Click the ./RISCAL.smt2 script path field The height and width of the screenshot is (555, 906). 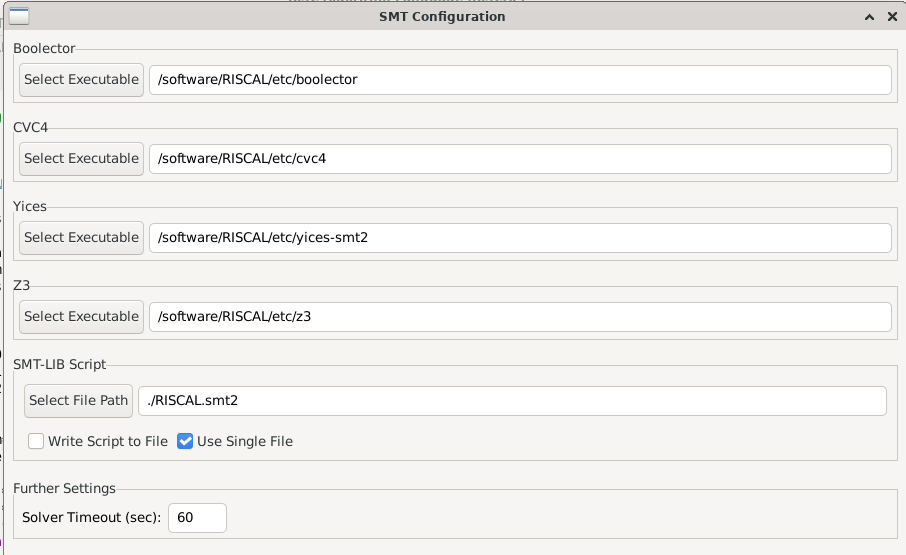512,401
